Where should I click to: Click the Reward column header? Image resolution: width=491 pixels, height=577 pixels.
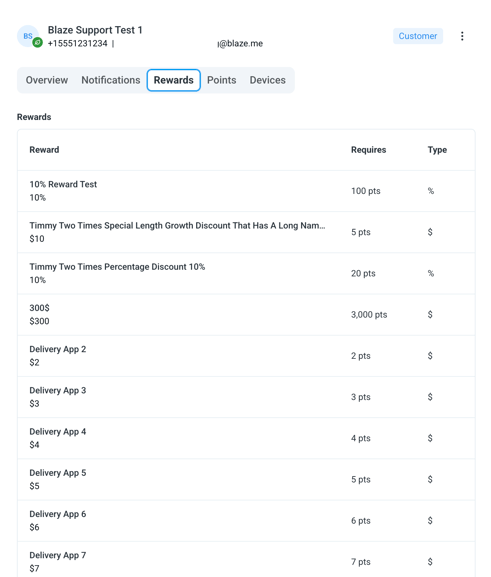pos(44,150)
